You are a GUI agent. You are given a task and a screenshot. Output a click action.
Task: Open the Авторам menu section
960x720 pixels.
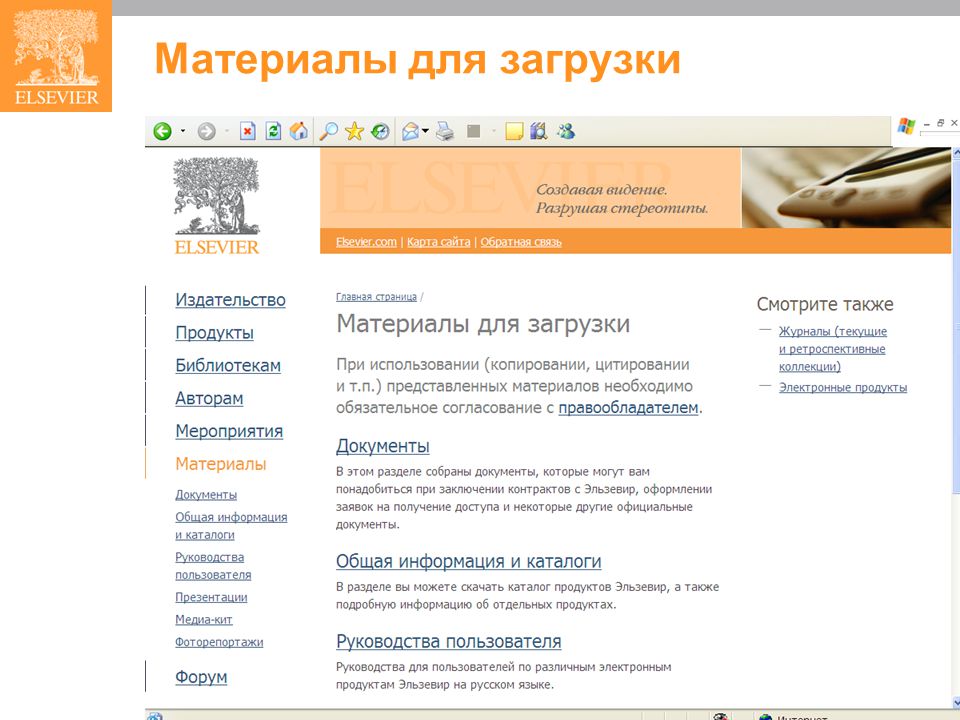(x=209, y=399)
